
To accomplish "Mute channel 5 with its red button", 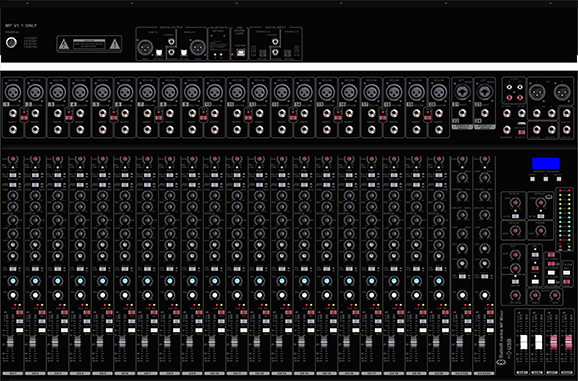I will [109, 312].
